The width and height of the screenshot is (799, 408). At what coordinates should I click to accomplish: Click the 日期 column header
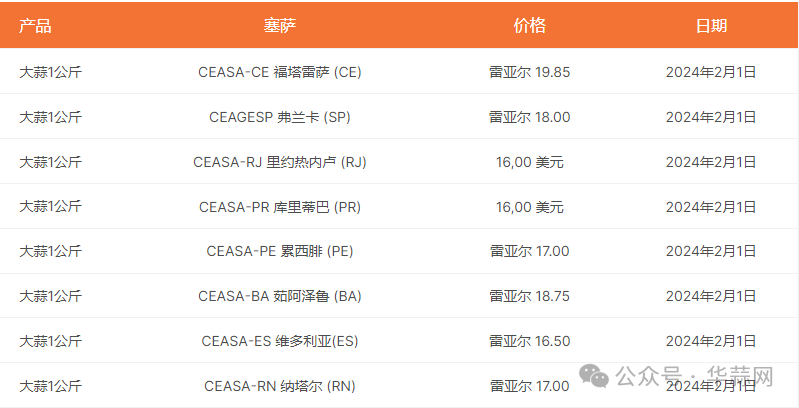pyautogui.click(x=711, y=25)
